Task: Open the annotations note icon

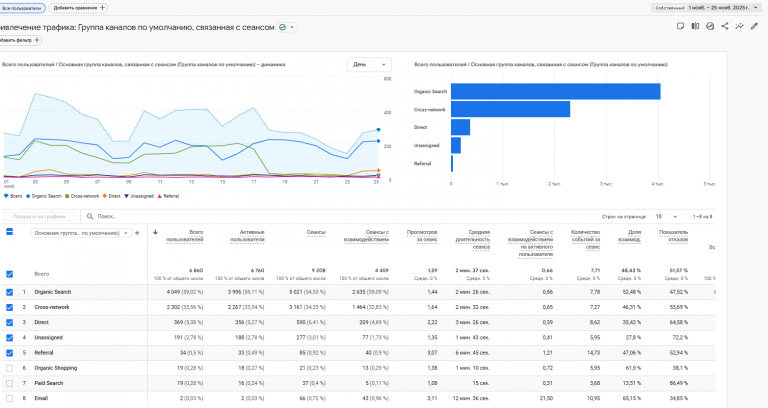Action: coord(680,26)
